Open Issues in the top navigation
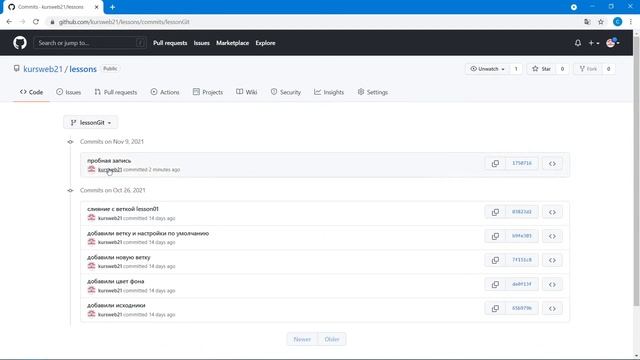Viewport: 640px width, 360px height. pos(202,43)
